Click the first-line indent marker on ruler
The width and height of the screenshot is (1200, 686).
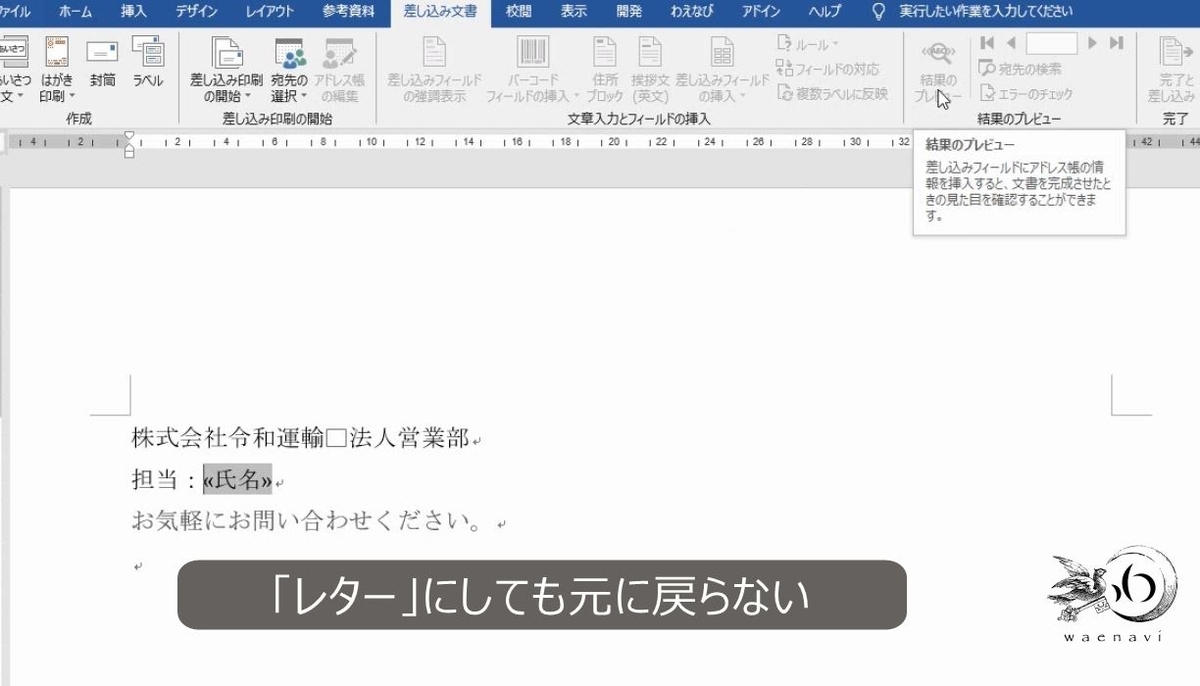click(129, 136)
